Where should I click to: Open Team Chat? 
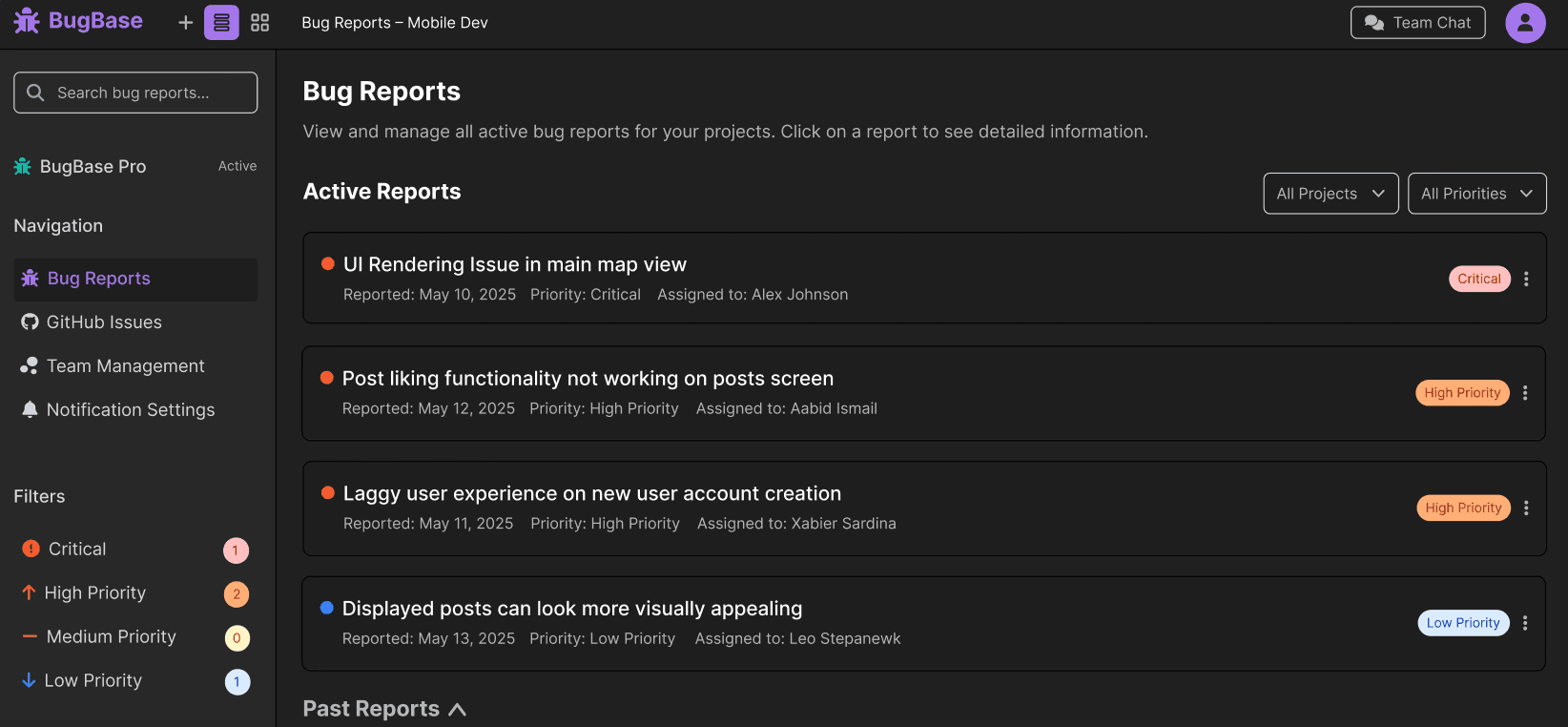(1417, 23)
